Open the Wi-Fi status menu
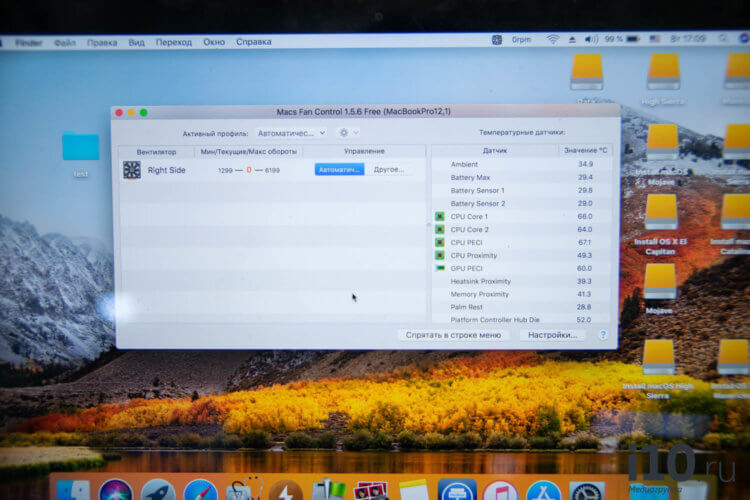 click(x=553, y=40)
